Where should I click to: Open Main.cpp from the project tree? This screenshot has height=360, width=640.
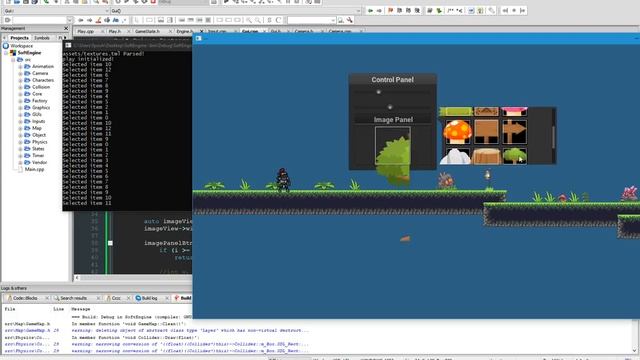pyautogui.click(x=34, y=169)
